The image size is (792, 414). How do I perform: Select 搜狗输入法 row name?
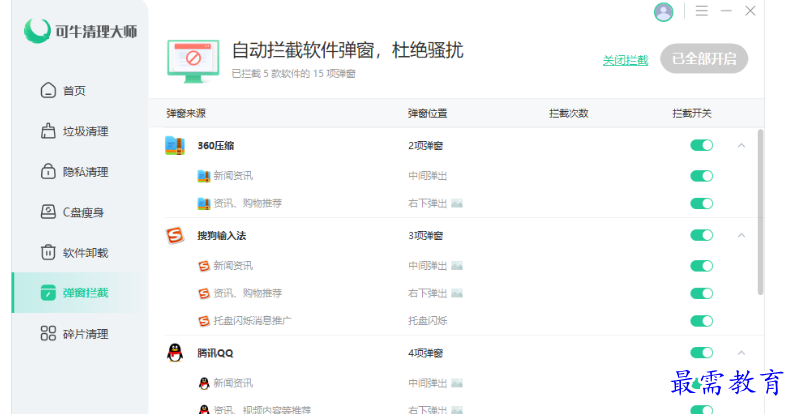pos(222,235)
